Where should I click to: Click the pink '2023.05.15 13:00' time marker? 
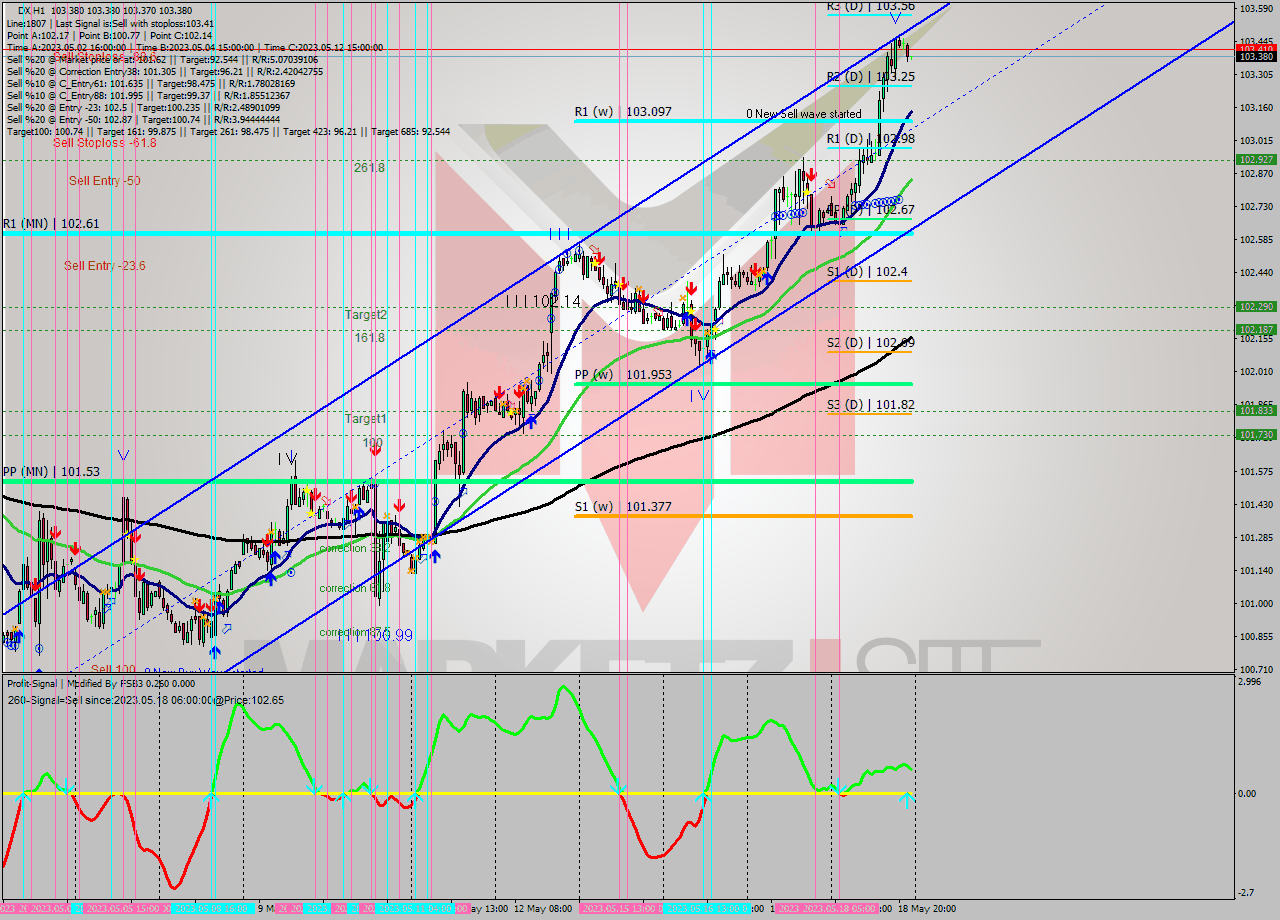click(x=619, y=909)
